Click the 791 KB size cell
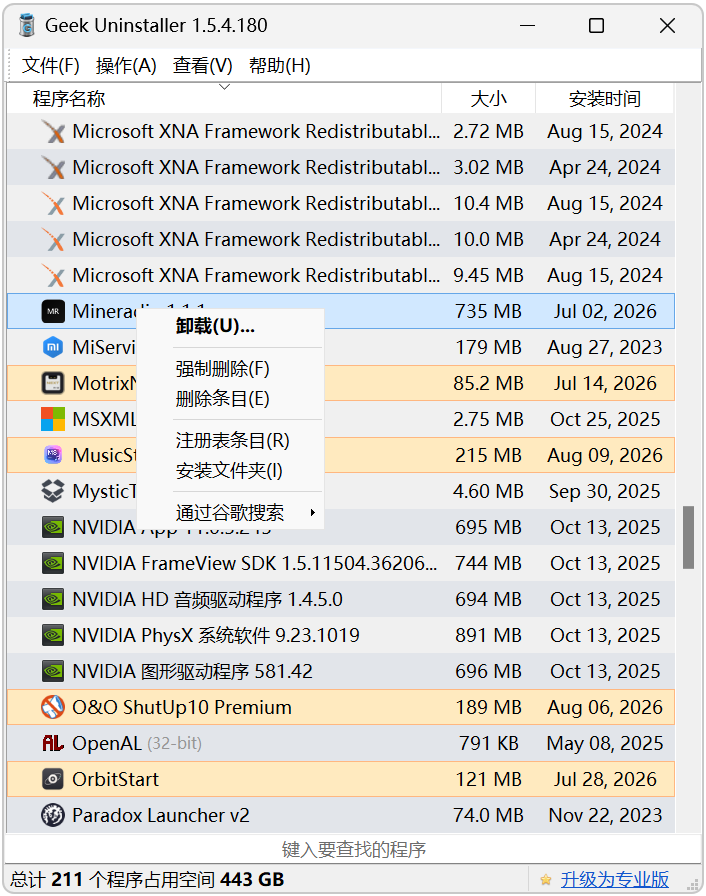Viewport: 706px width, 896px height. tap(489, 743)
